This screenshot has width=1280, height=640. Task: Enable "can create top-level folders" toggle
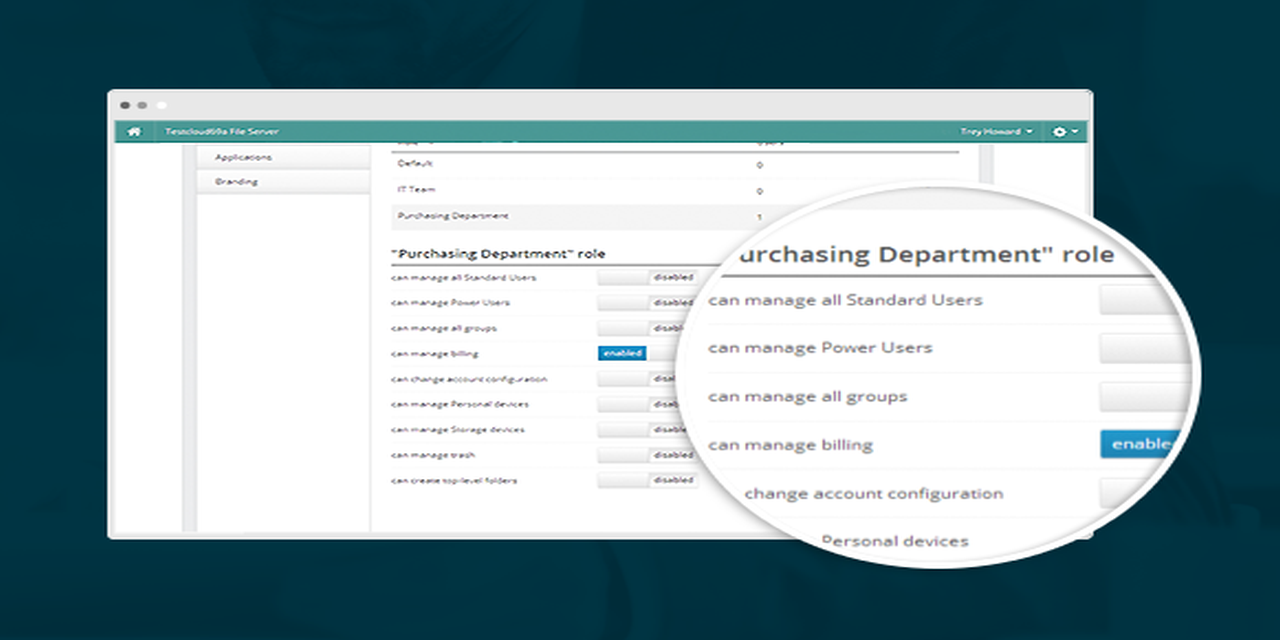coord(647,480)
